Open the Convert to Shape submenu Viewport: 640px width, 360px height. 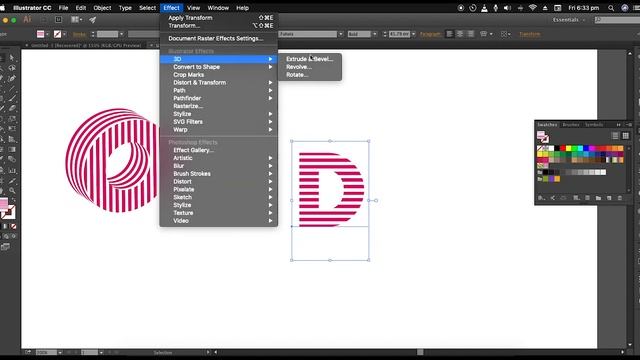[219, 67]
